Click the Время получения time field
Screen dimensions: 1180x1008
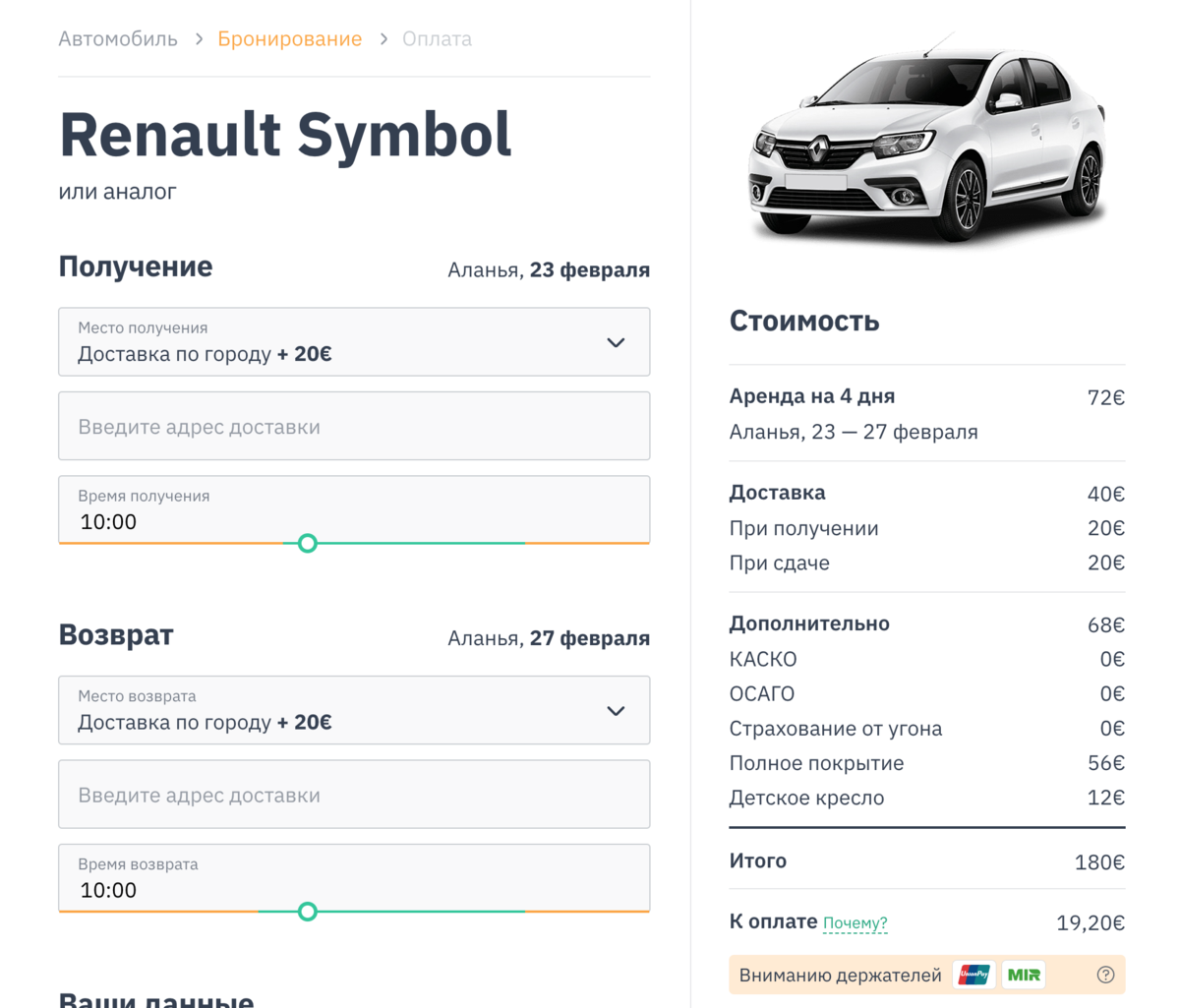354,509
